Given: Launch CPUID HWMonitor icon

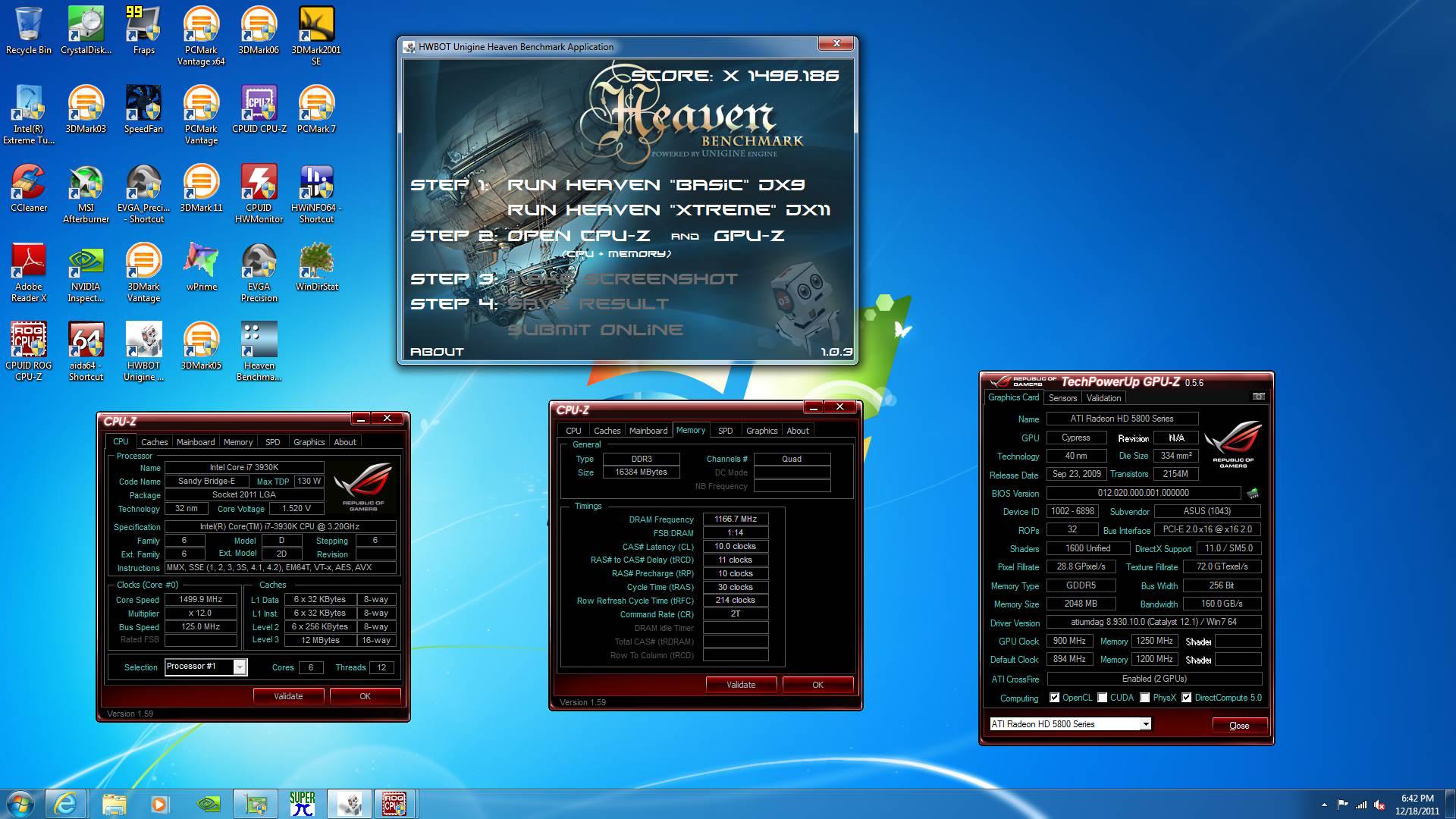Looking at the screenshot, I should point(259,193).
